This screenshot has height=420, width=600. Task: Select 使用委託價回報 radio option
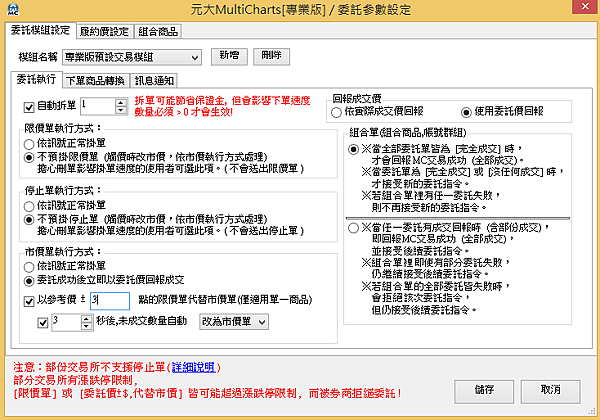tap(466, 112)
